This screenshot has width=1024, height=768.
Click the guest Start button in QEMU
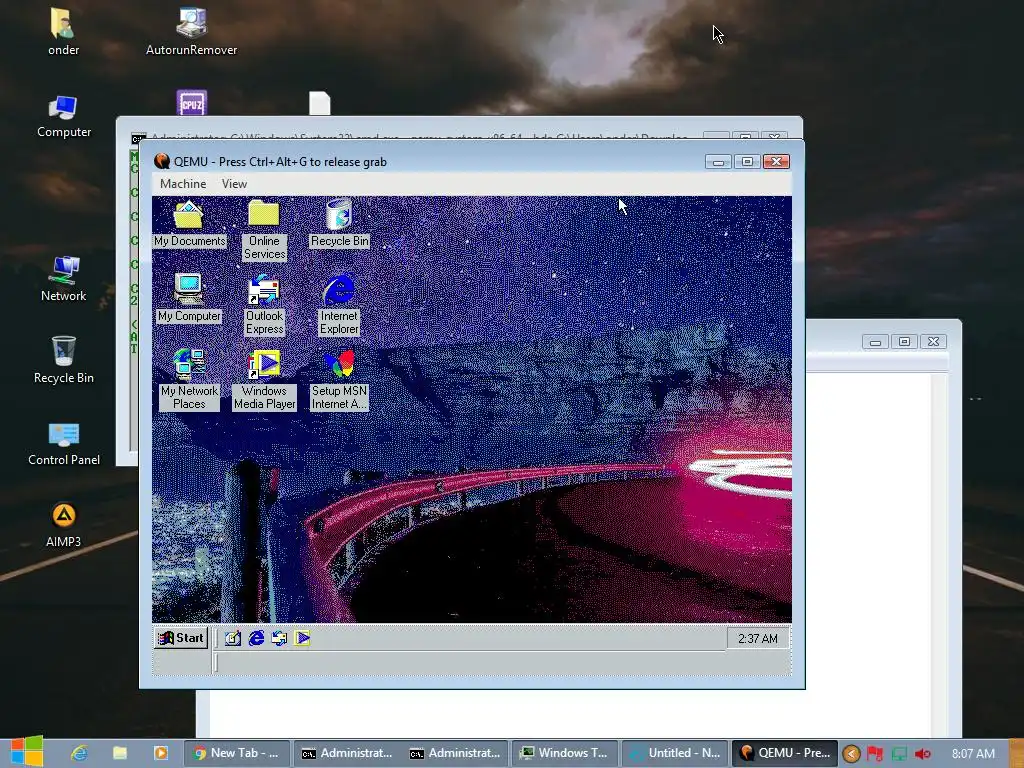tap(181, 638)
